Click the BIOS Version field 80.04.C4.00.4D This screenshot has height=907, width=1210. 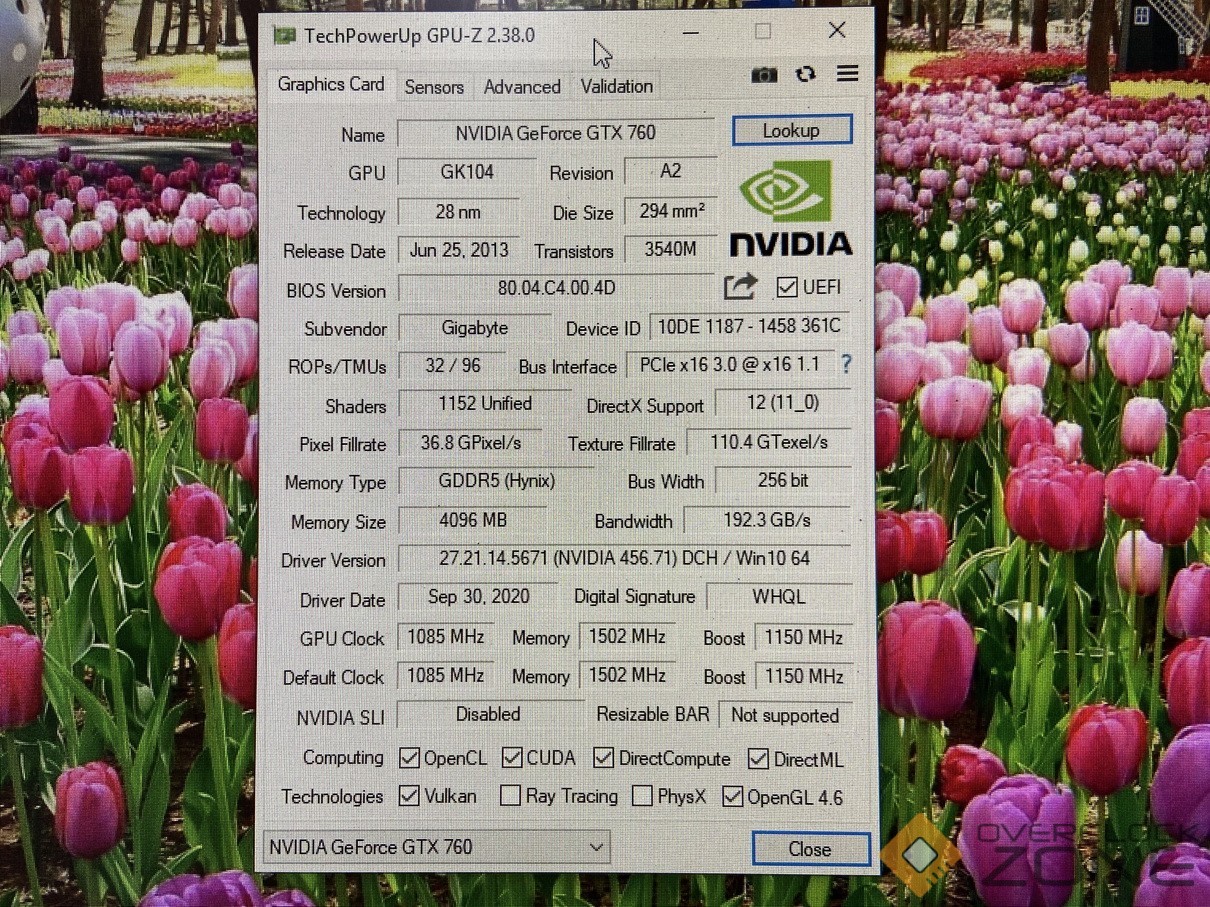(x=556, y=288)
